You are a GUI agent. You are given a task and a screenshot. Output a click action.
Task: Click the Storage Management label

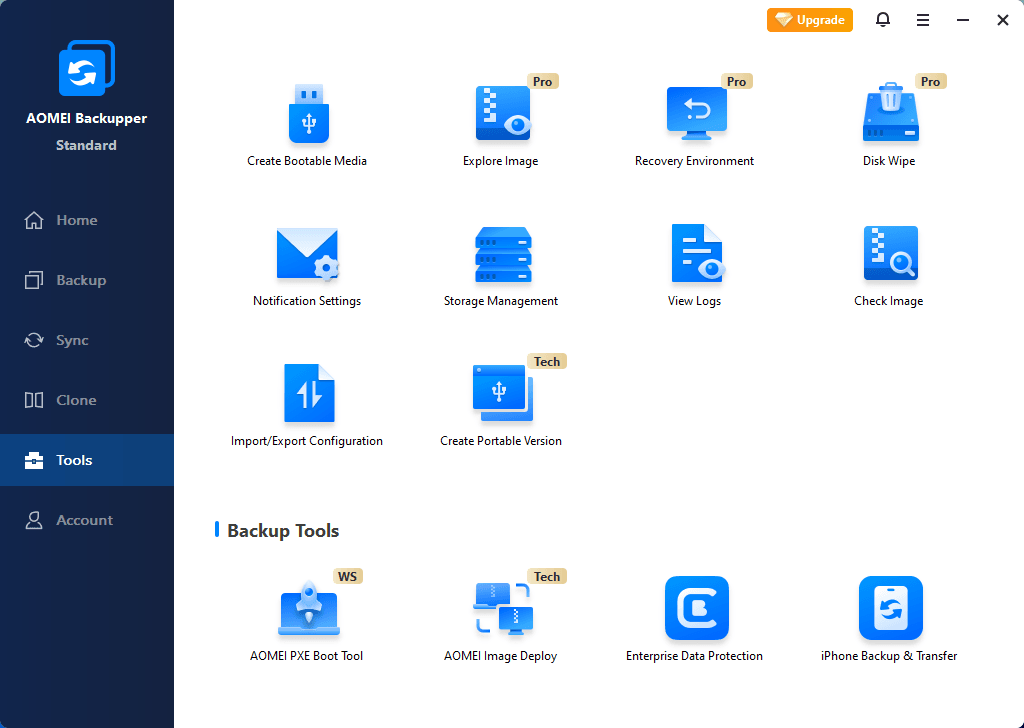pos(501,301)
